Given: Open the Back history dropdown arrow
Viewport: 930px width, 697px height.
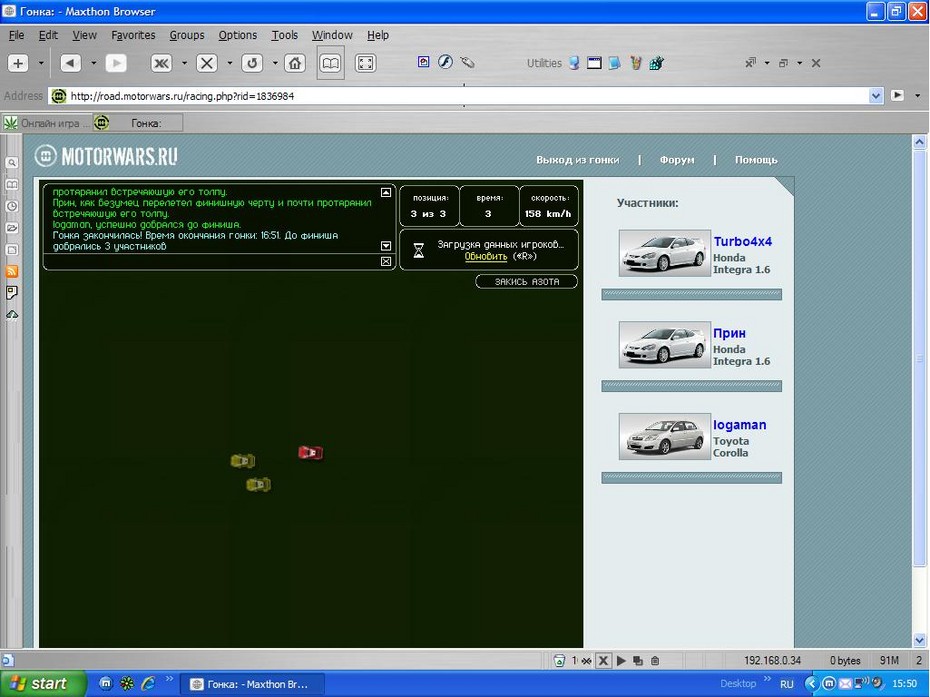Looking at the screenshot, I should pyautogui.click(x=93, y=63).
